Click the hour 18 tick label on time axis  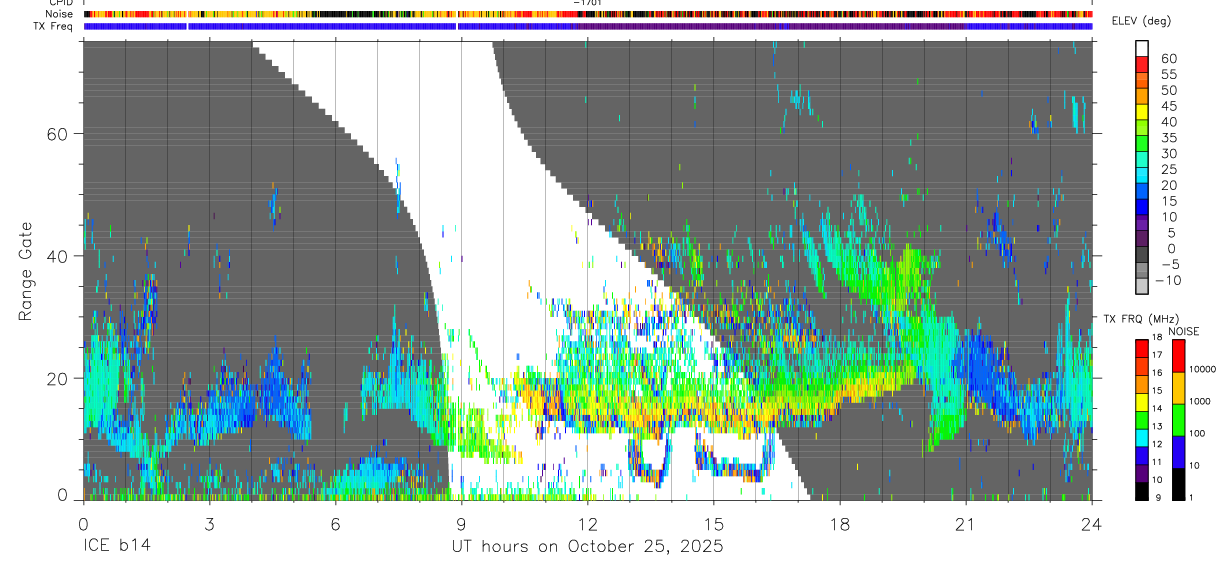click(x=840, y=524)
